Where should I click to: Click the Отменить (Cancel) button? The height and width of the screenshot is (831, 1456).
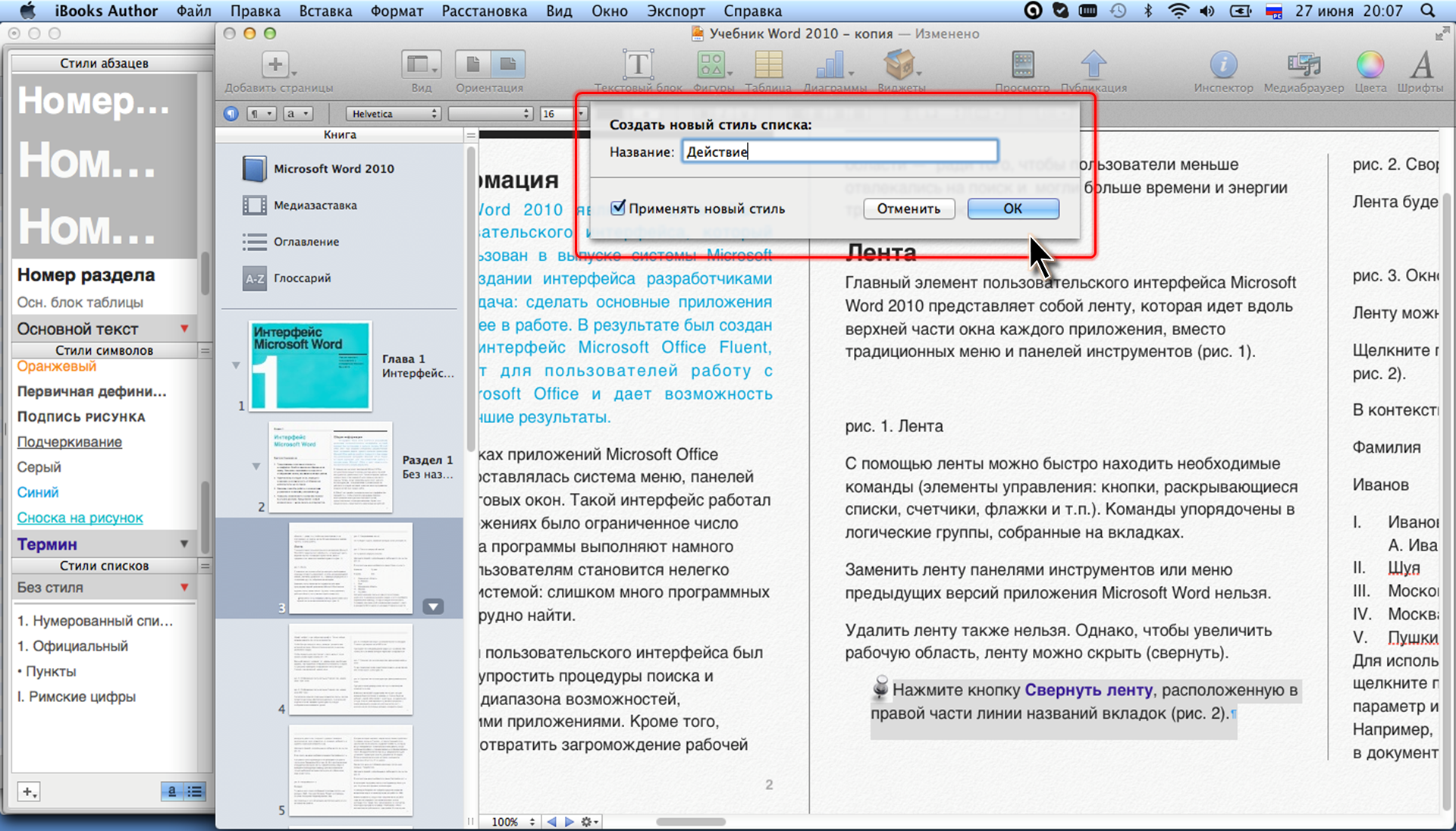coord(908,209)
